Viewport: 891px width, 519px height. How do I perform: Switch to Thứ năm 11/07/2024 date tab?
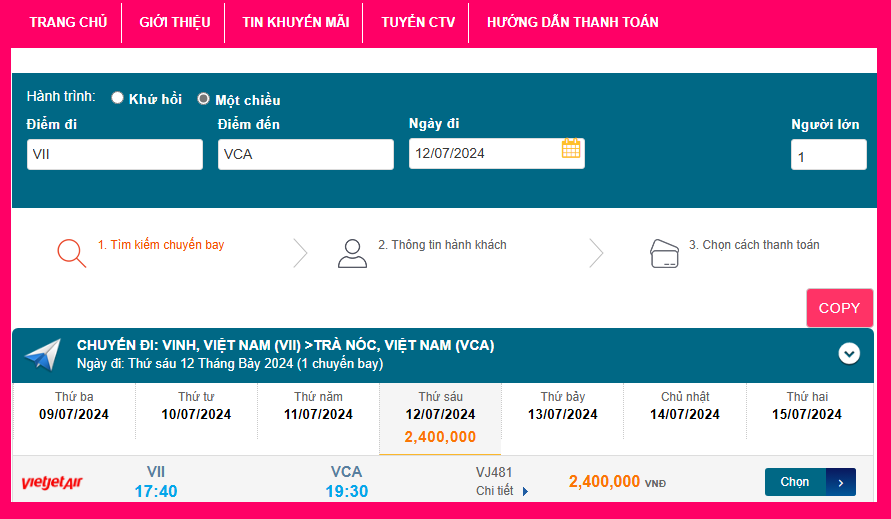point(318,406)
